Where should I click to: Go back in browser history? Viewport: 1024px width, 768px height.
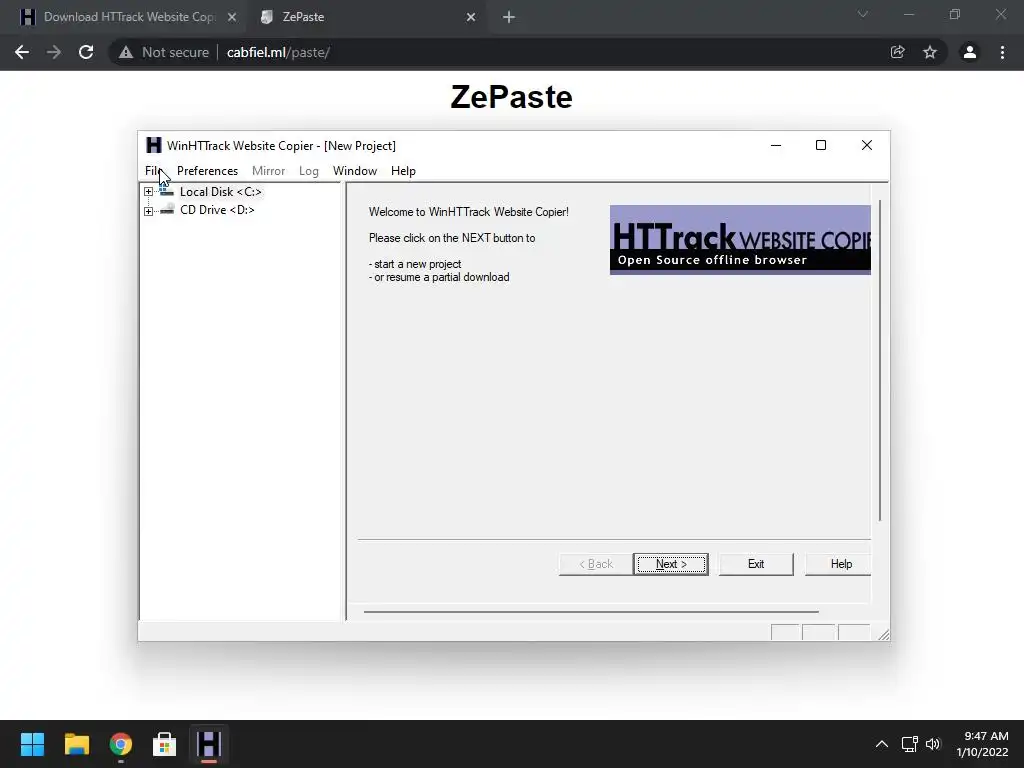tap(22, 52)
